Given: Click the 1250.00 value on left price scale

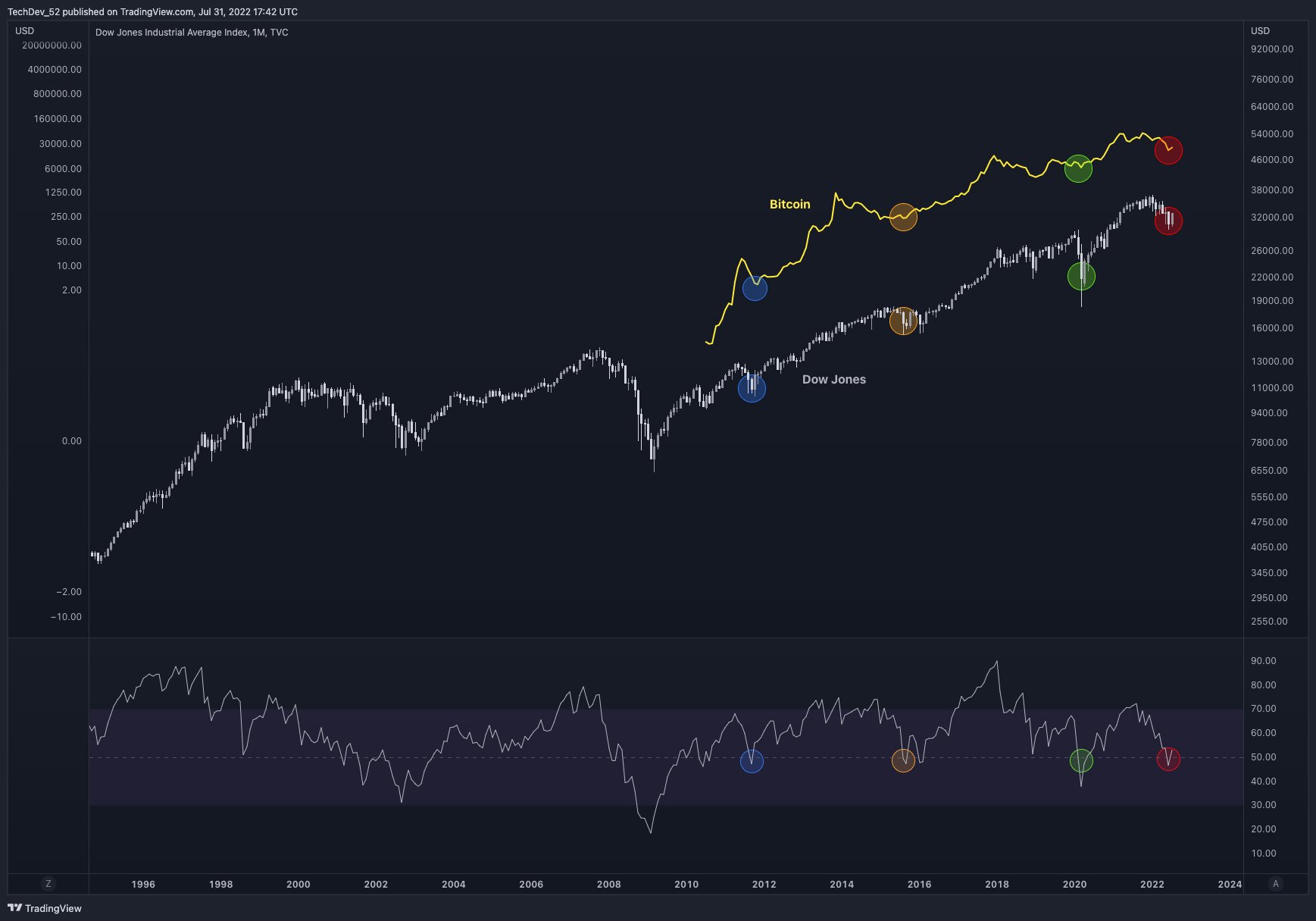Looking at the screenshot, I should 64,193.
